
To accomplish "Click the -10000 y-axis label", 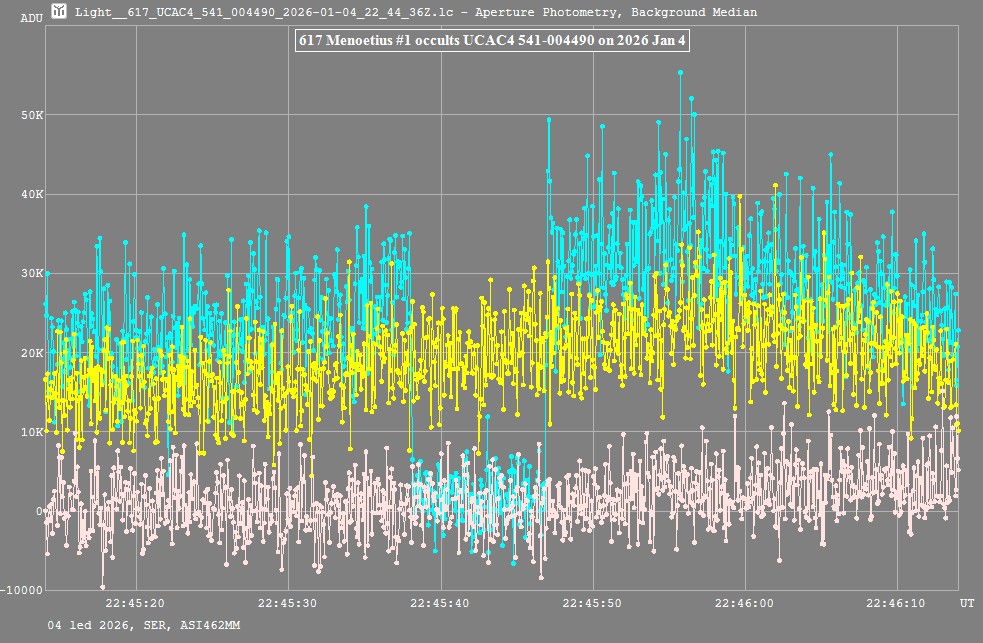I will [x=22, y=590].
